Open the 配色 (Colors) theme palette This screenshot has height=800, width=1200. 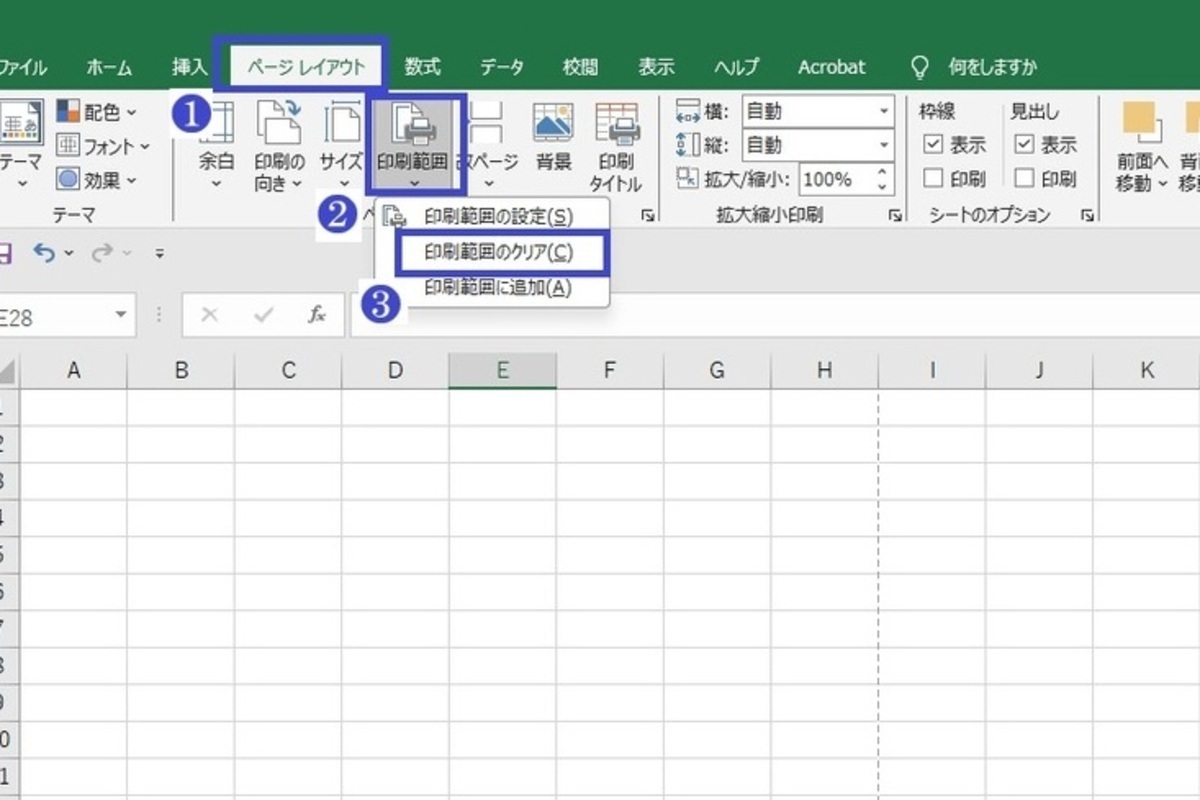tap(98, 112)
